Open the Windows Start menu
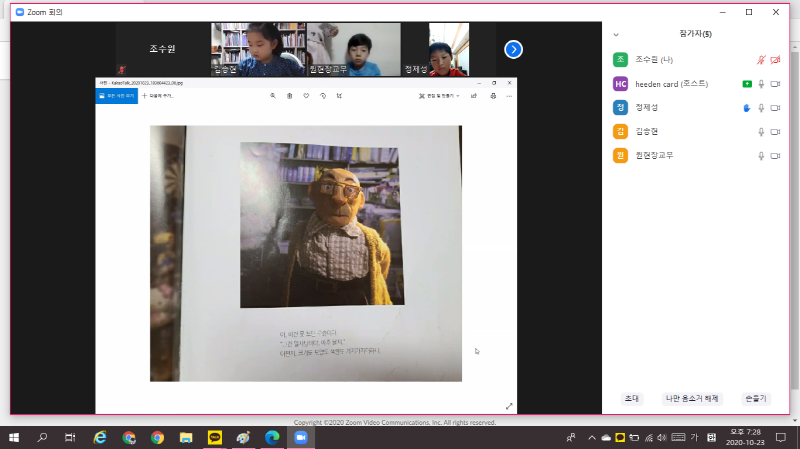The image size is (800, 449). pyautogui.click(x=14, y=438)
